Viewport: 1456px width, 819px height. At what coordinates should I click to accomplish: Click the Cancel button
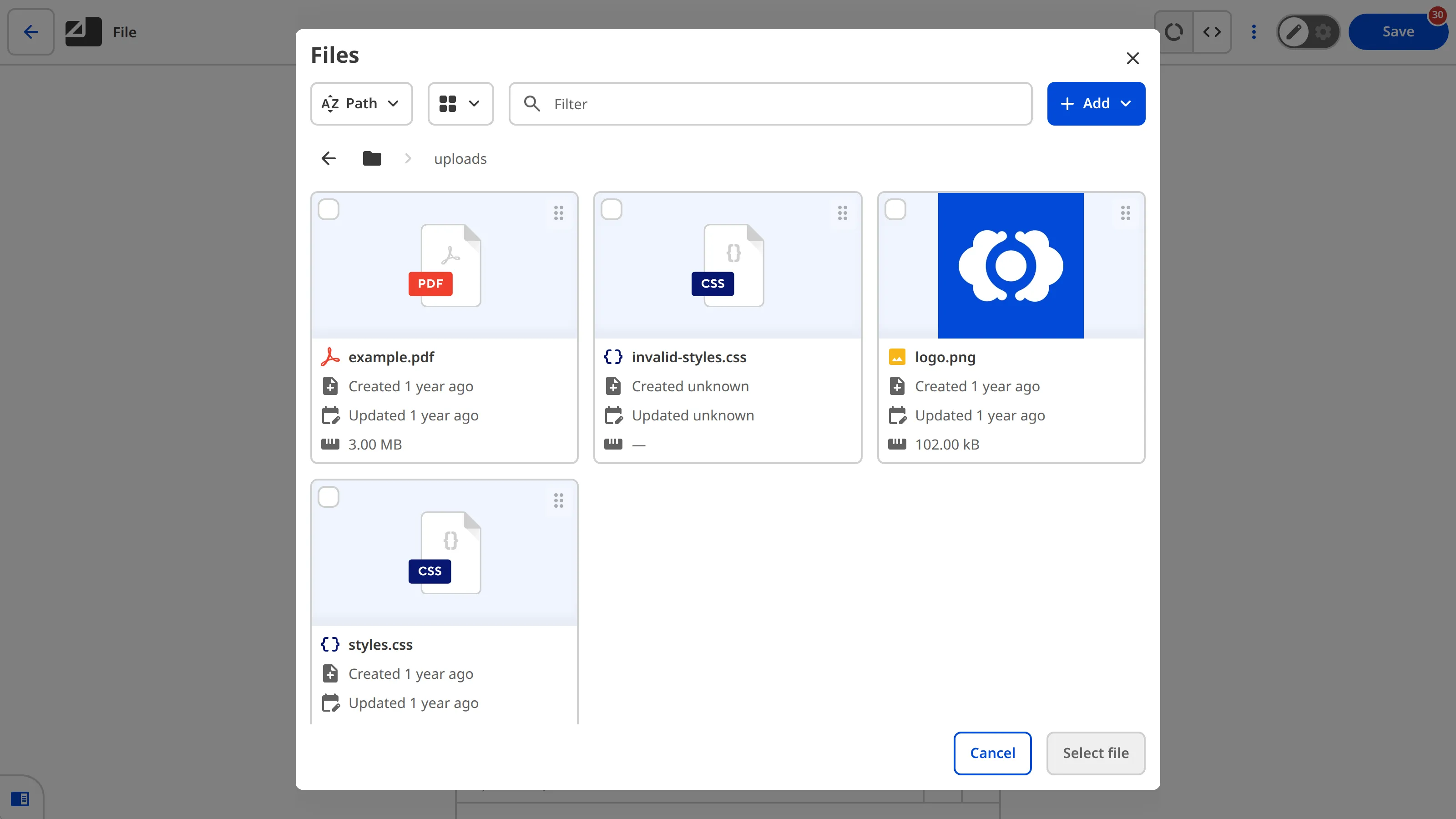pyautogui.click(x=992, y=753)
